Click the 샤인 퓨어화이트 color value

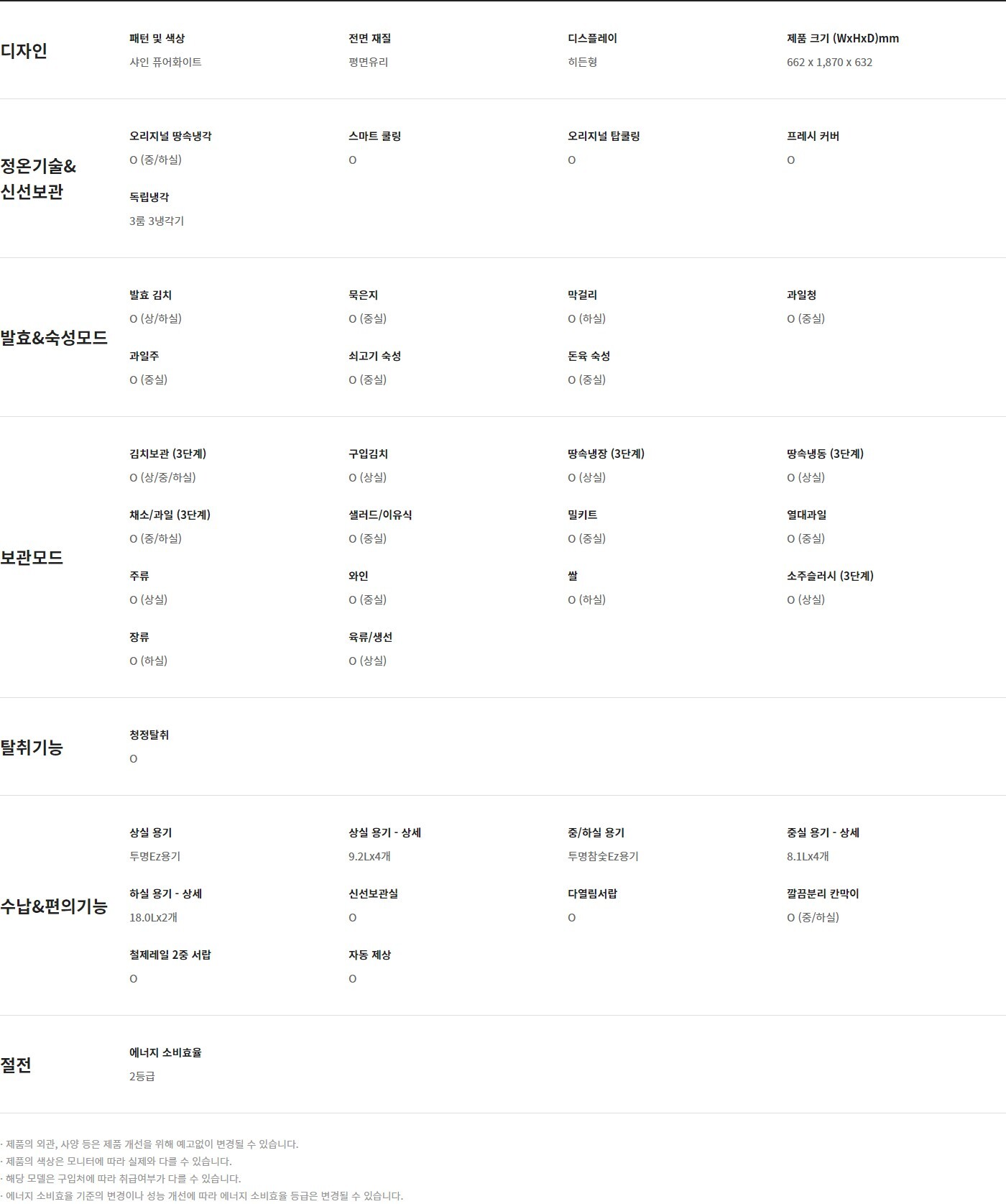[165, 62]
